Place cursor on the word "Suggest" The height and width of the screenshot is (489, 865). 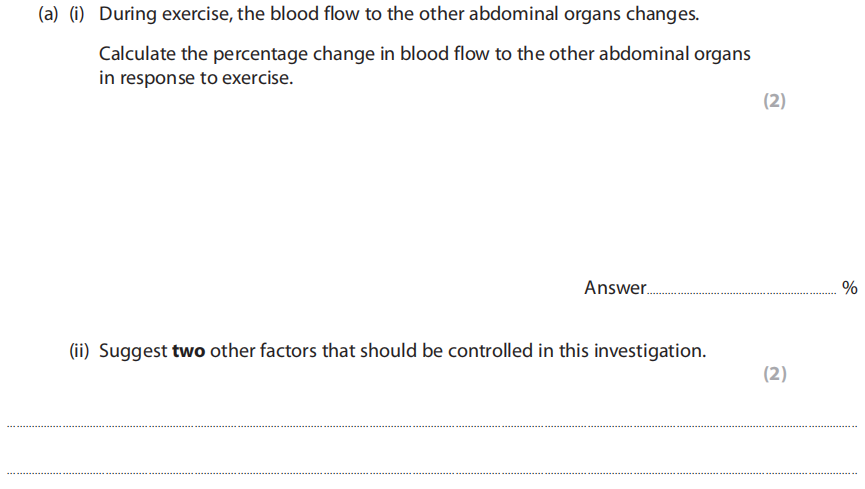133,351
